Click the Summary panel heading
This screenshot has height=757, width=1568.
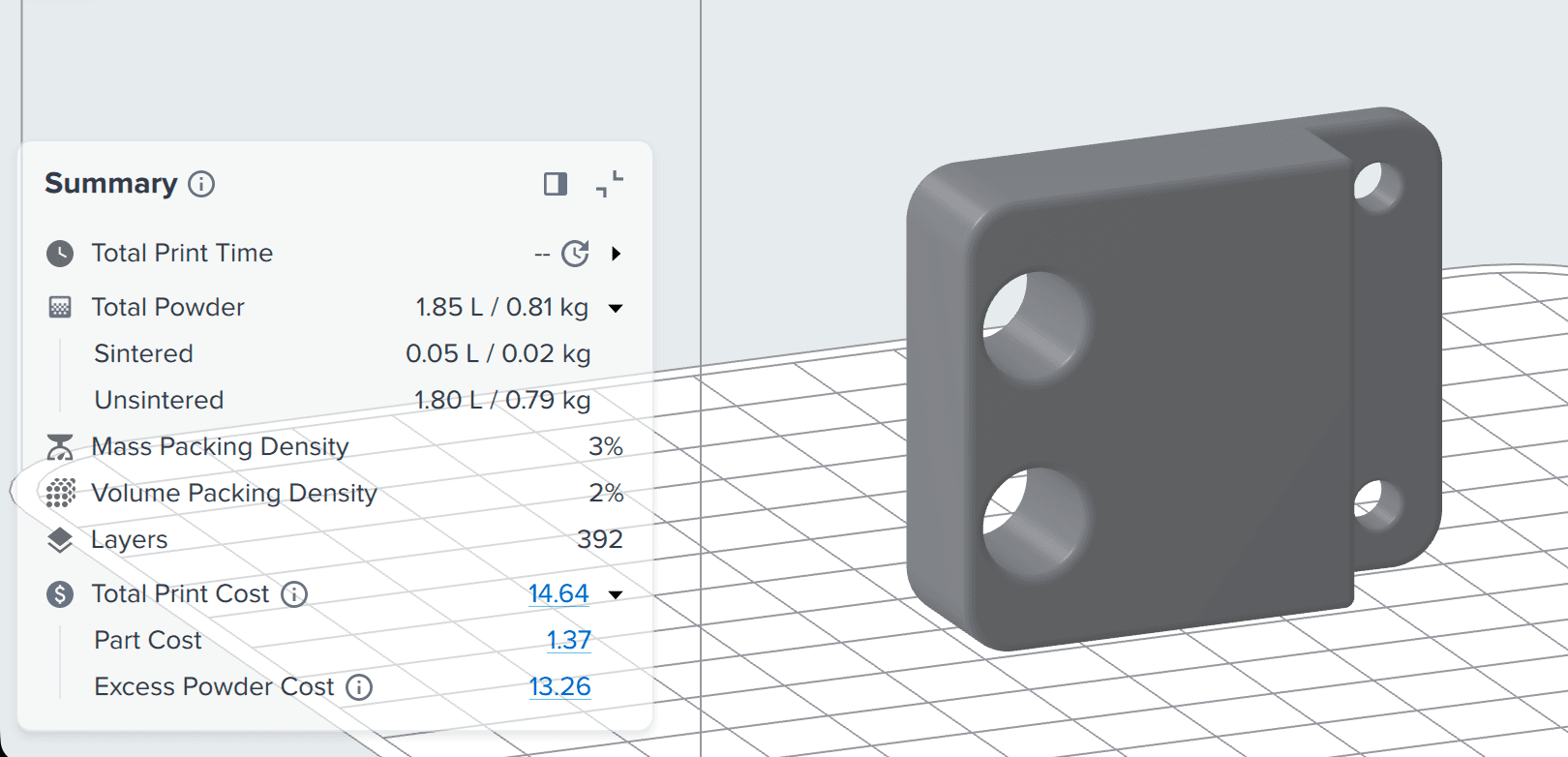coord(111,183)
